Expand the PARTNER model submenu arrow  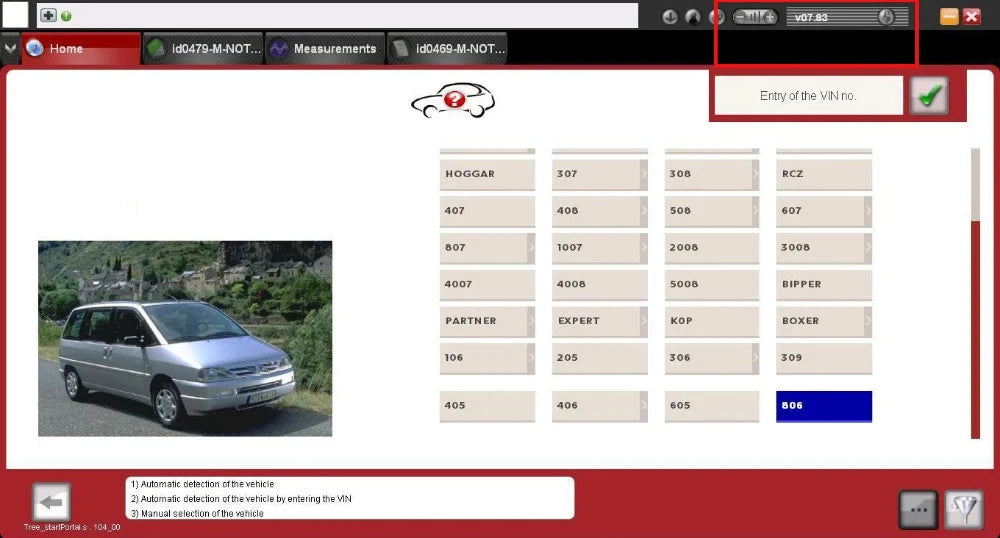point(531,321)
